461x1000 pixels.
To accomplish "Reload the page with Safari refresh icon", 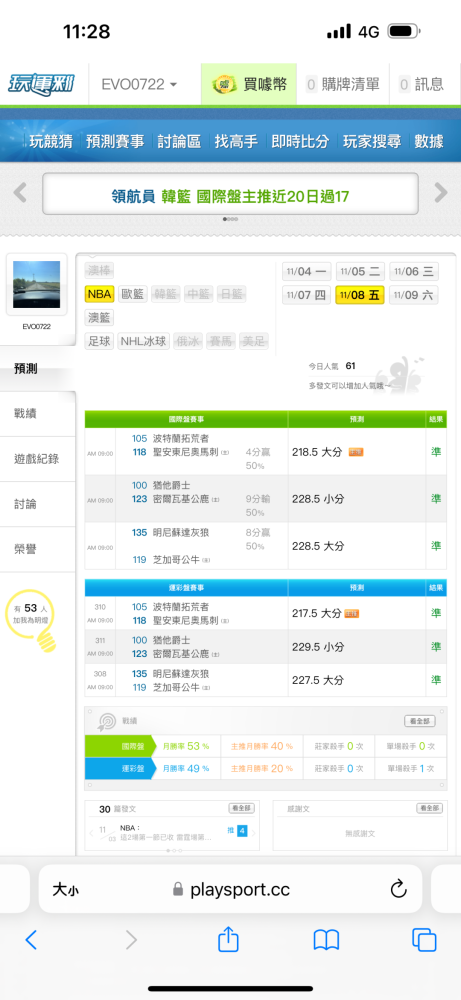I will point(399,888).
